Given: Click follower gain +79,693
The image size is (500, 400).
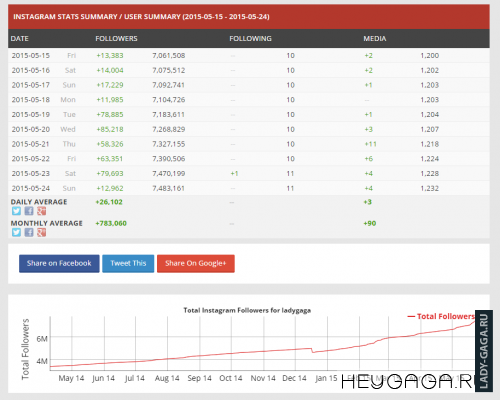Looking at the screenshot, I should (110, 173).
